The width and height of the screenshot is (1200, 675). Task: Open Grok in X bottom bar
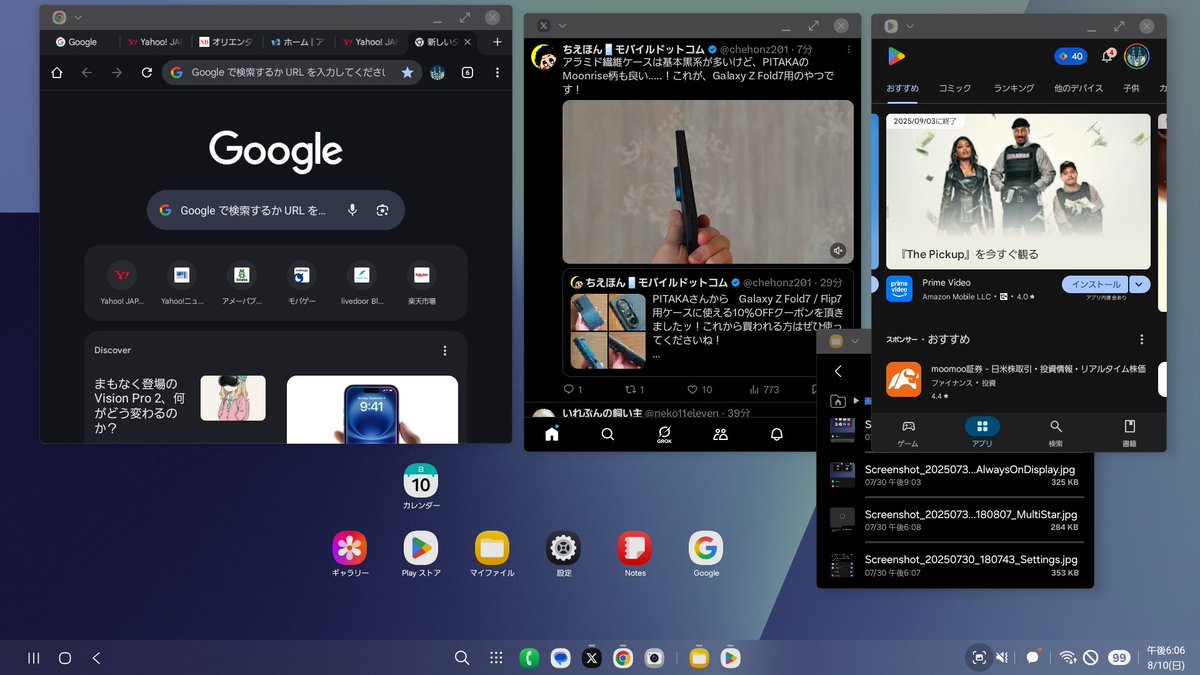664,434
